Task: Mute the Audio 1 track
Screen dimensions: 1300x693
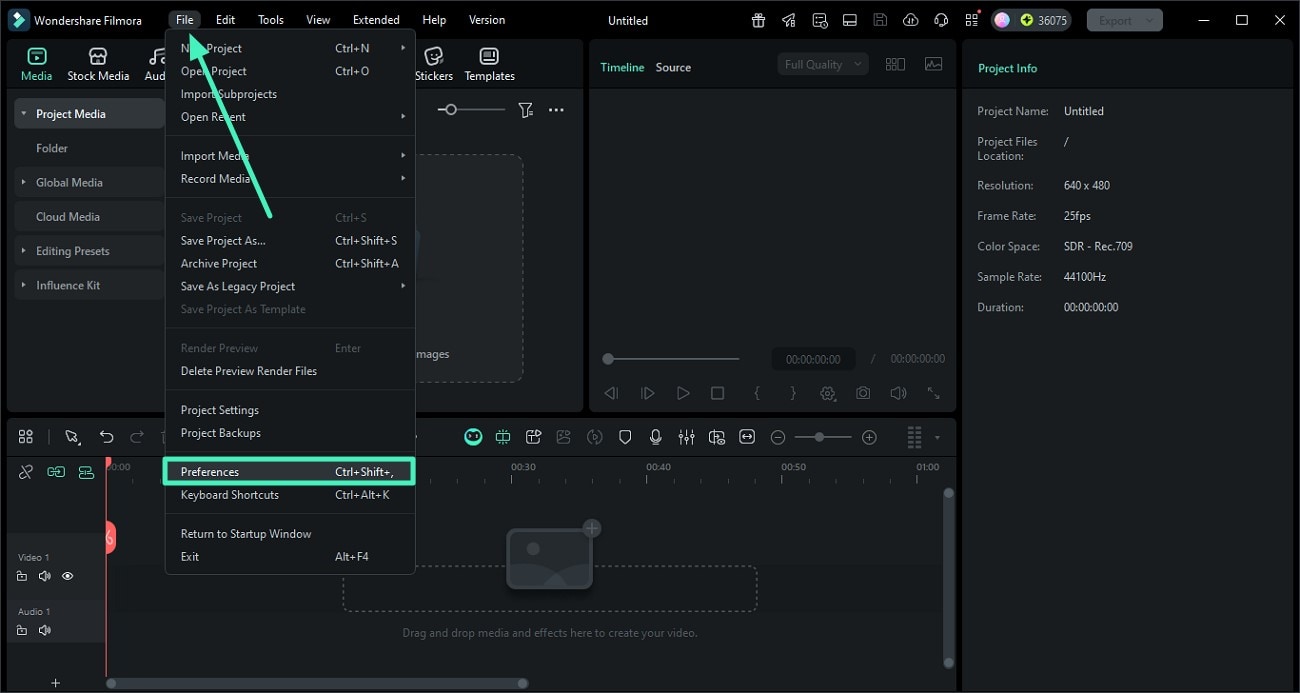Action: tap(44, 630)
